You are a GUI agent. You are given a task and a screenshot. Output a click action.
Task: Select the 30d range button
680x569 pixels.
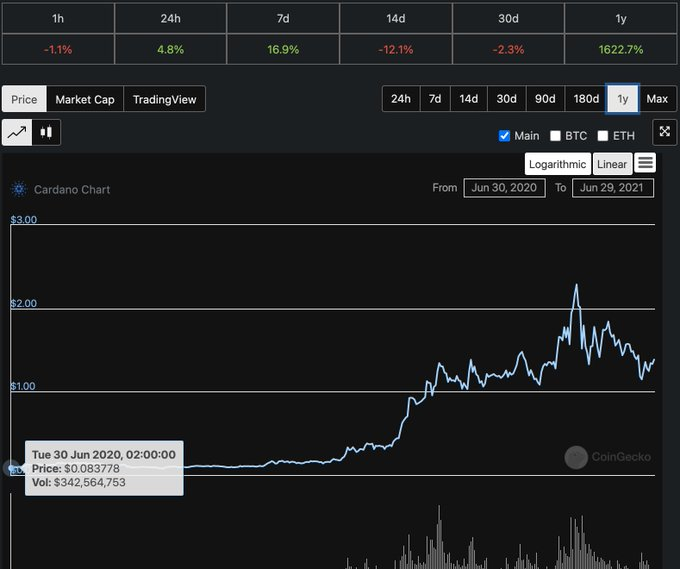pos(507,99)
